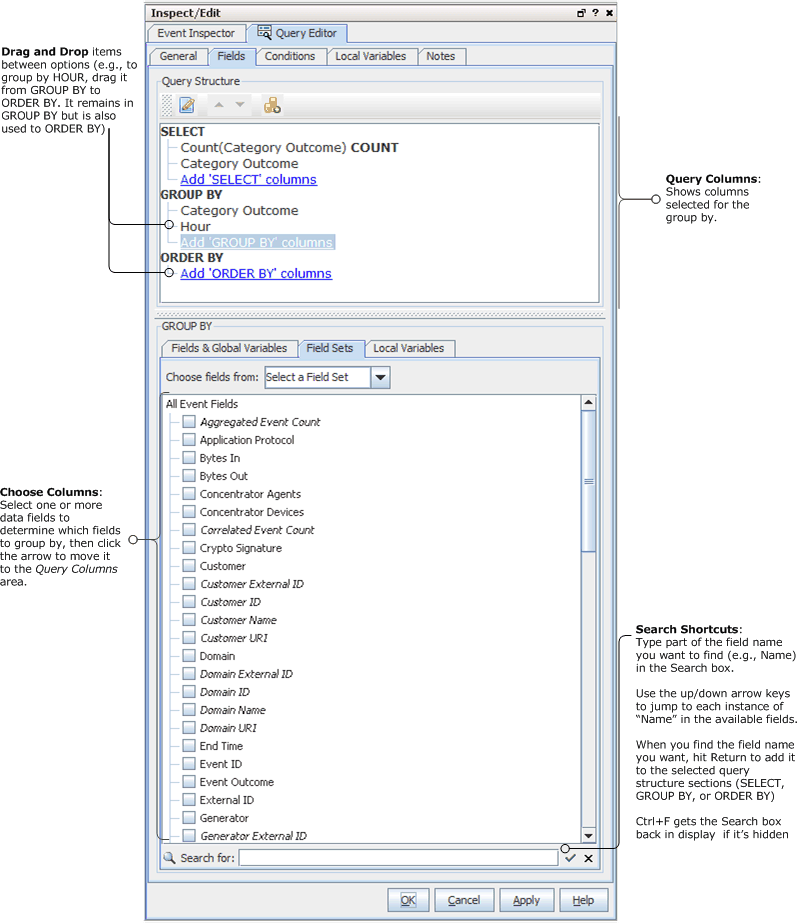Tick the Event ID checkbox
800x923 pixels.
189,764
